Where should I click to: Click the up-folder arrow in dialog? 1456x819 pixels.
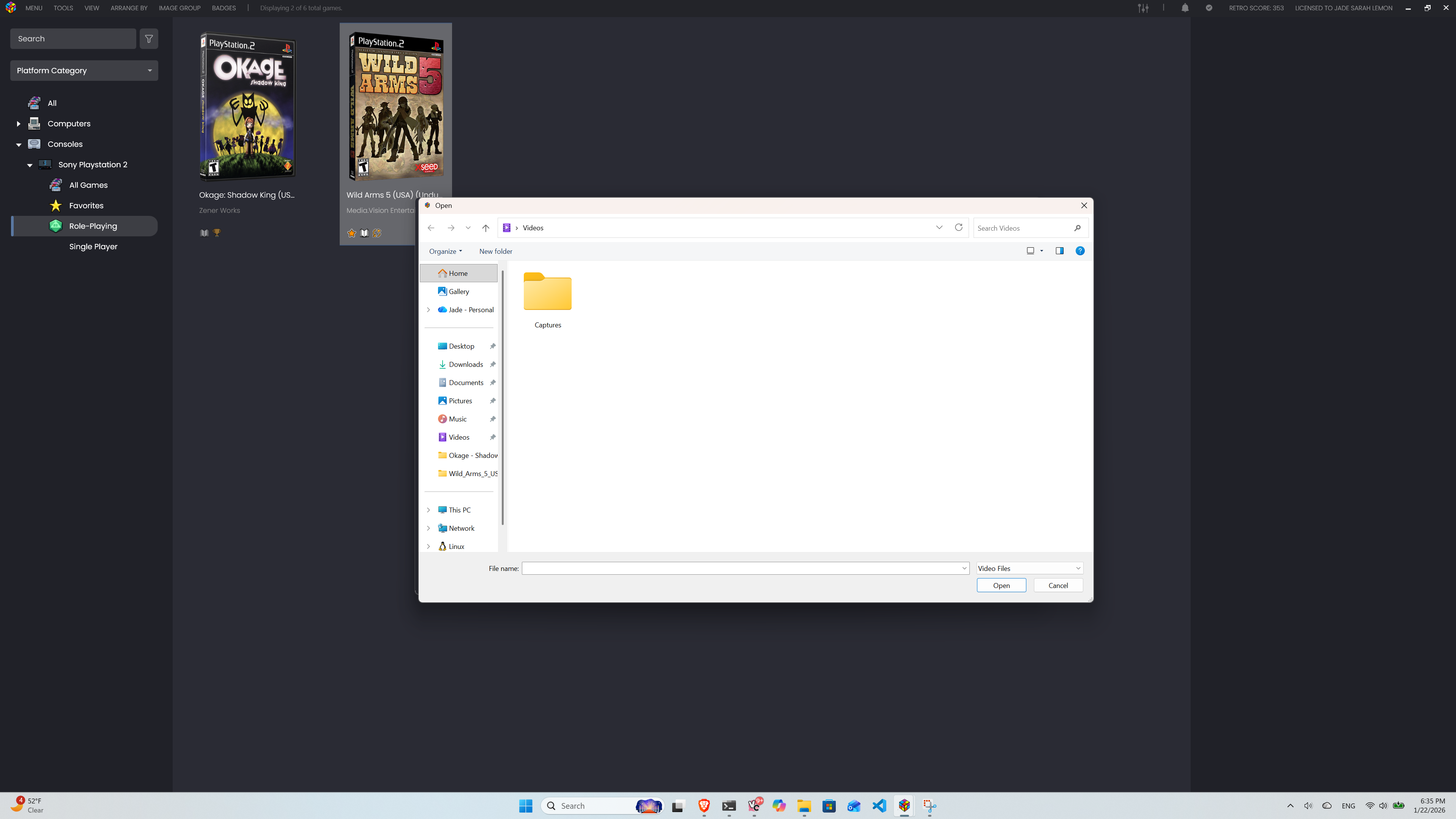pos(485,228)
